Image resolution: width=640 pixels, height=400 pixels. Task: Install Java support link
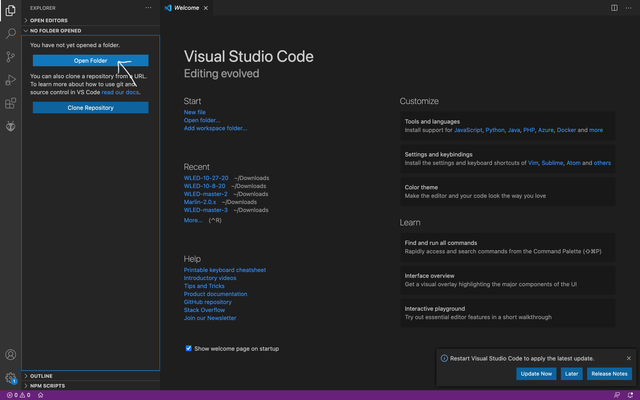(514, 130)
